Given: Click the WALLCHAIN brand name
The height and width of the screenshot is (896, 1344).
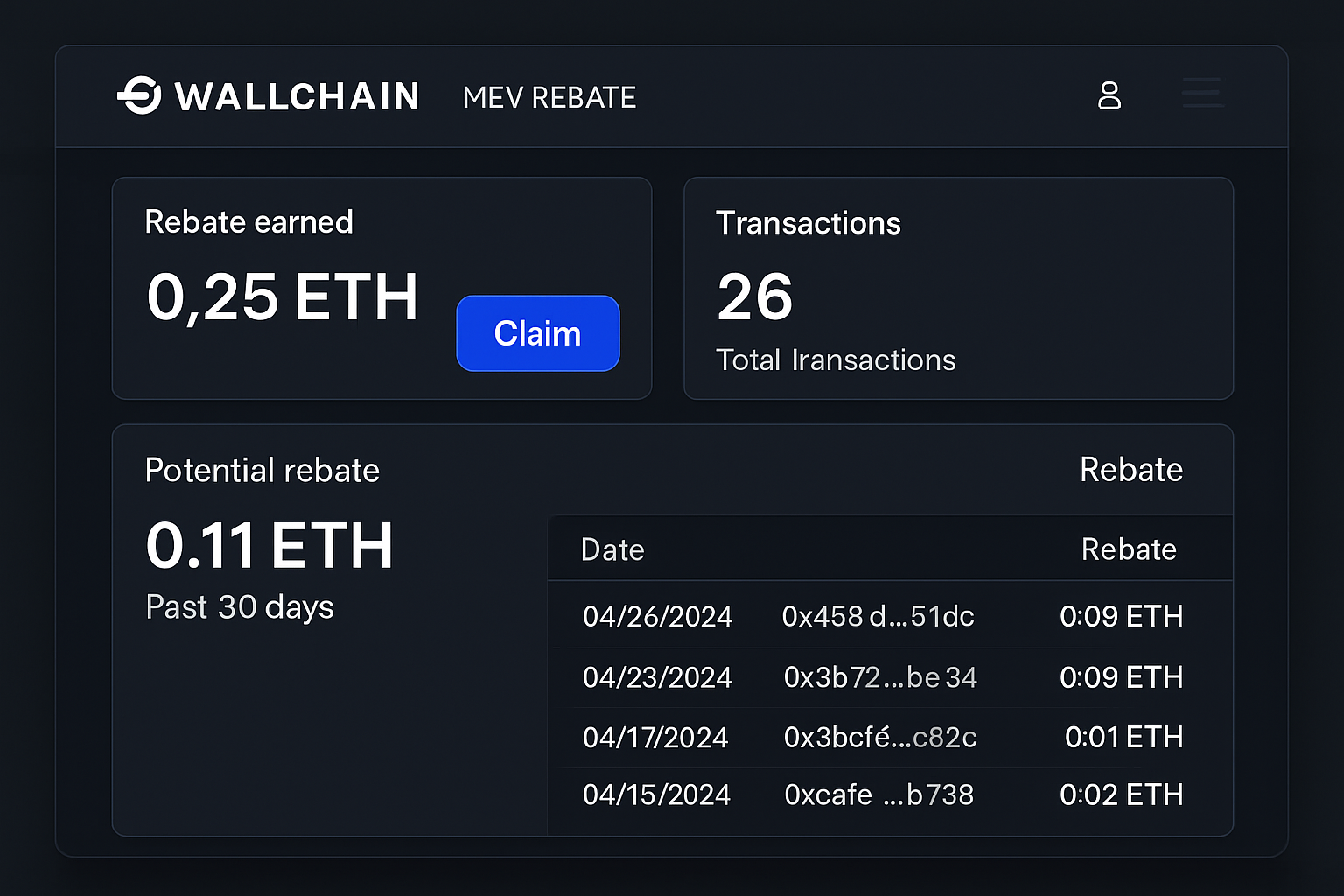Looking at the screenshot, I should coord(297,96).
